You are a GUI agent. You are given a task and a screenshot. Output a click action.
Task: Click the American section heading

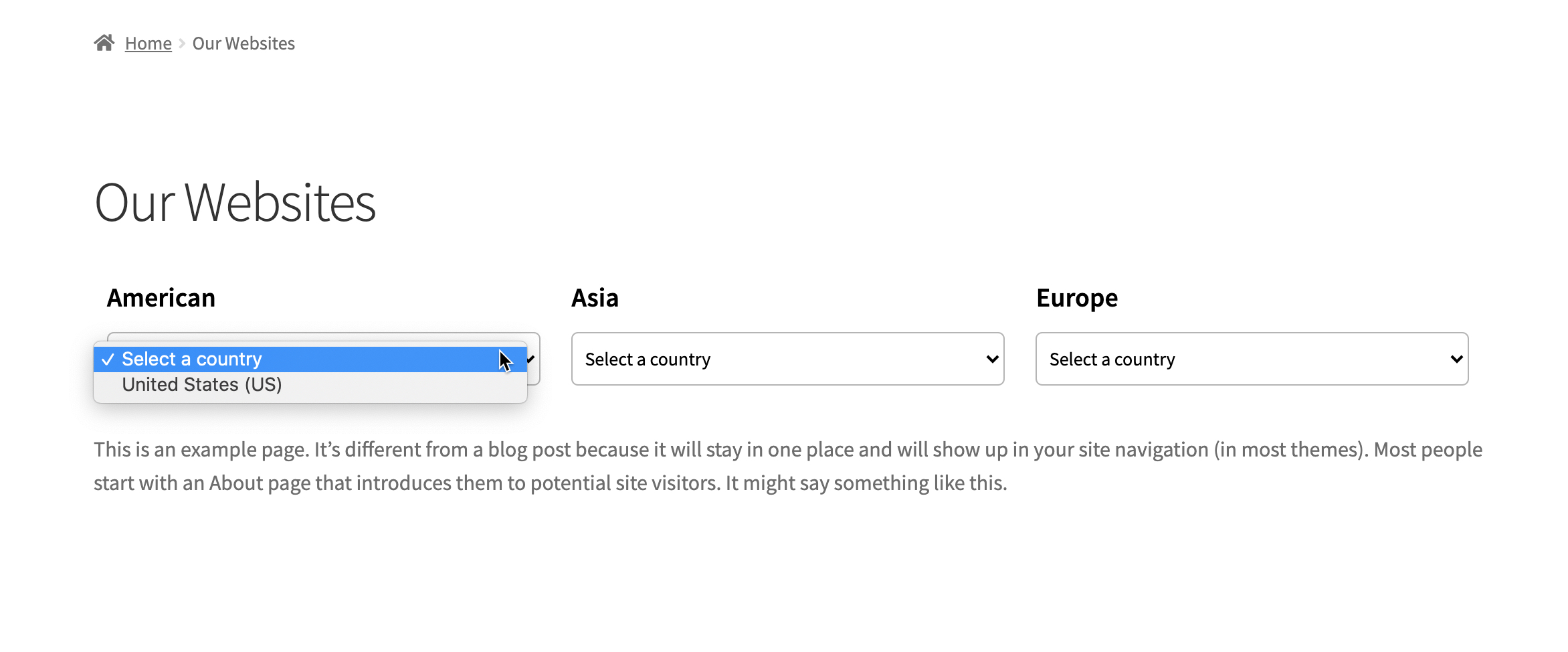click(161, 297)
